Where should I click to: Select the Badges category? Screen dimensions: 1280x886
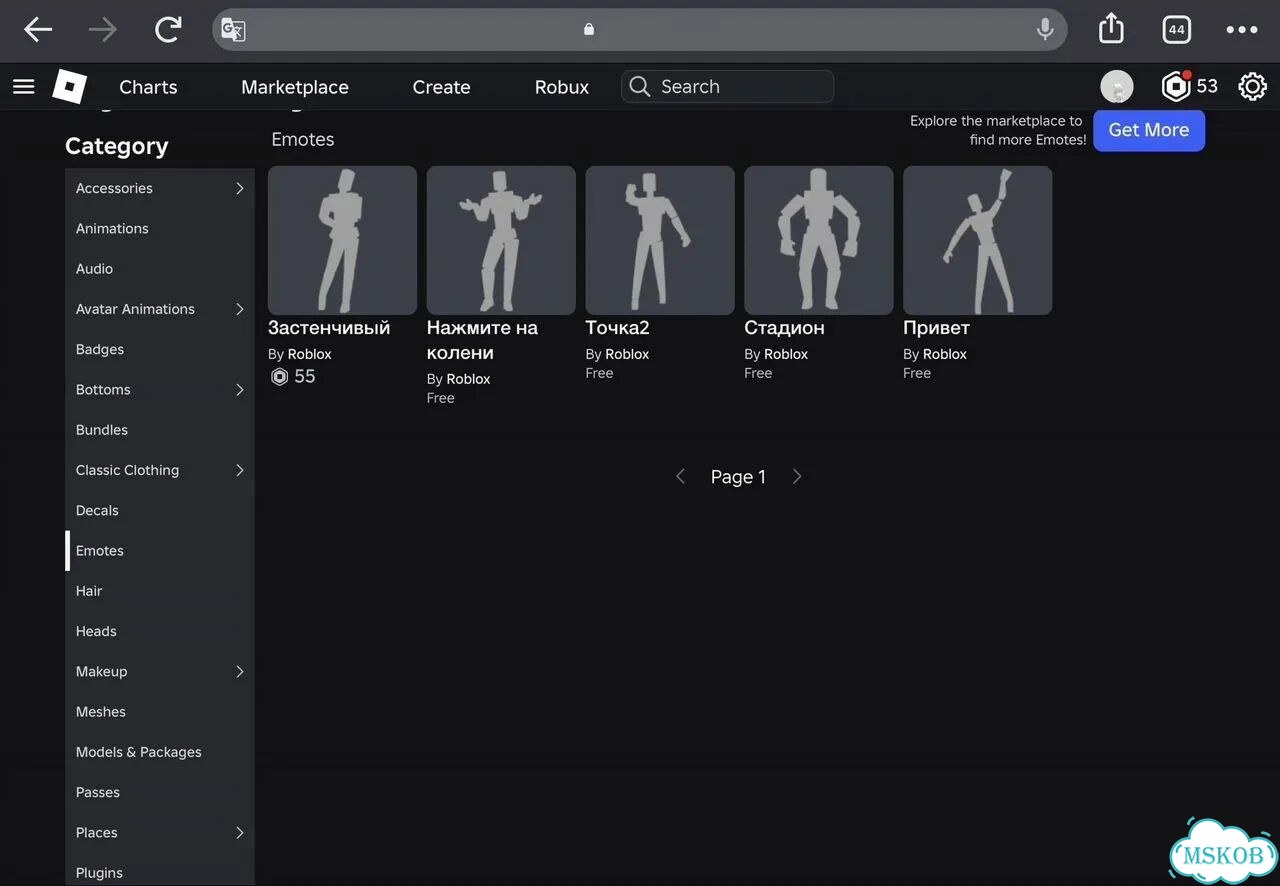(160, 350)
